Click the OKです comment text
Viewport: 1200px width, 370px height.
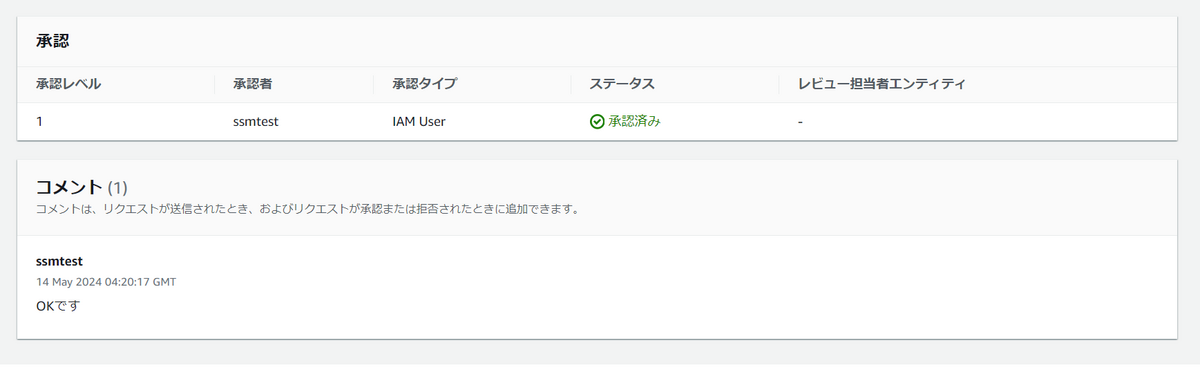click(57, 305)
